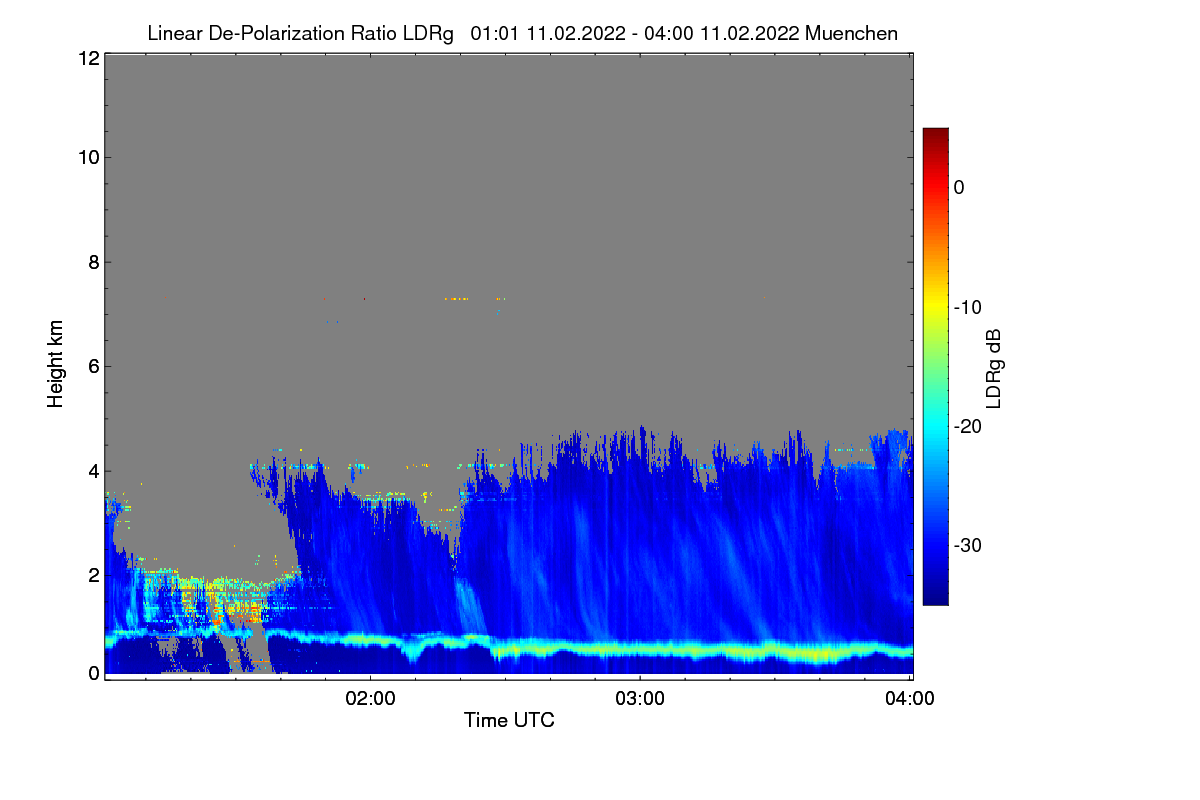The width and height of the screenshot is (1200, 800).
Task: Click the 'LDRg dB' colorbar label
Action: (x=994, y=368)
